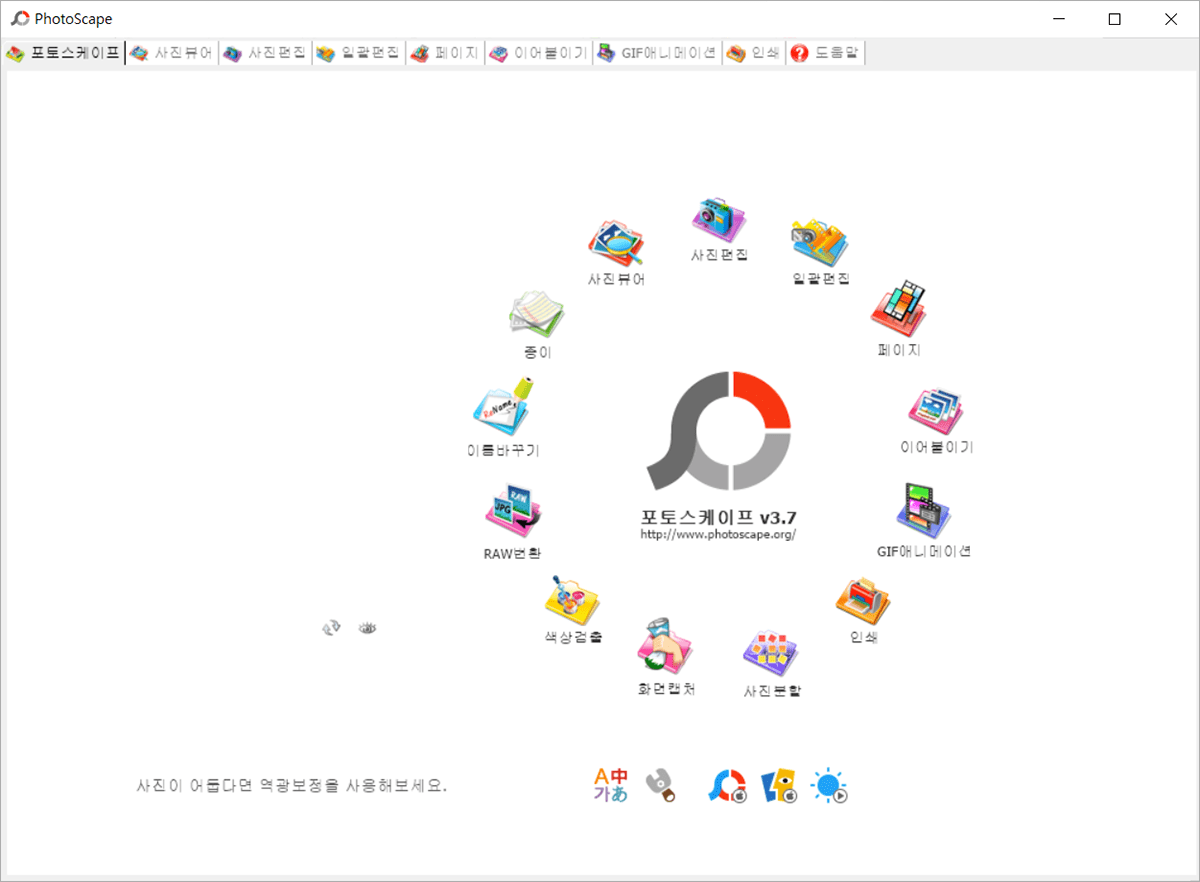The image size is (1200, 882).
Task: Switch to the 사진뷰어 tab
Action: click(172, 53)
